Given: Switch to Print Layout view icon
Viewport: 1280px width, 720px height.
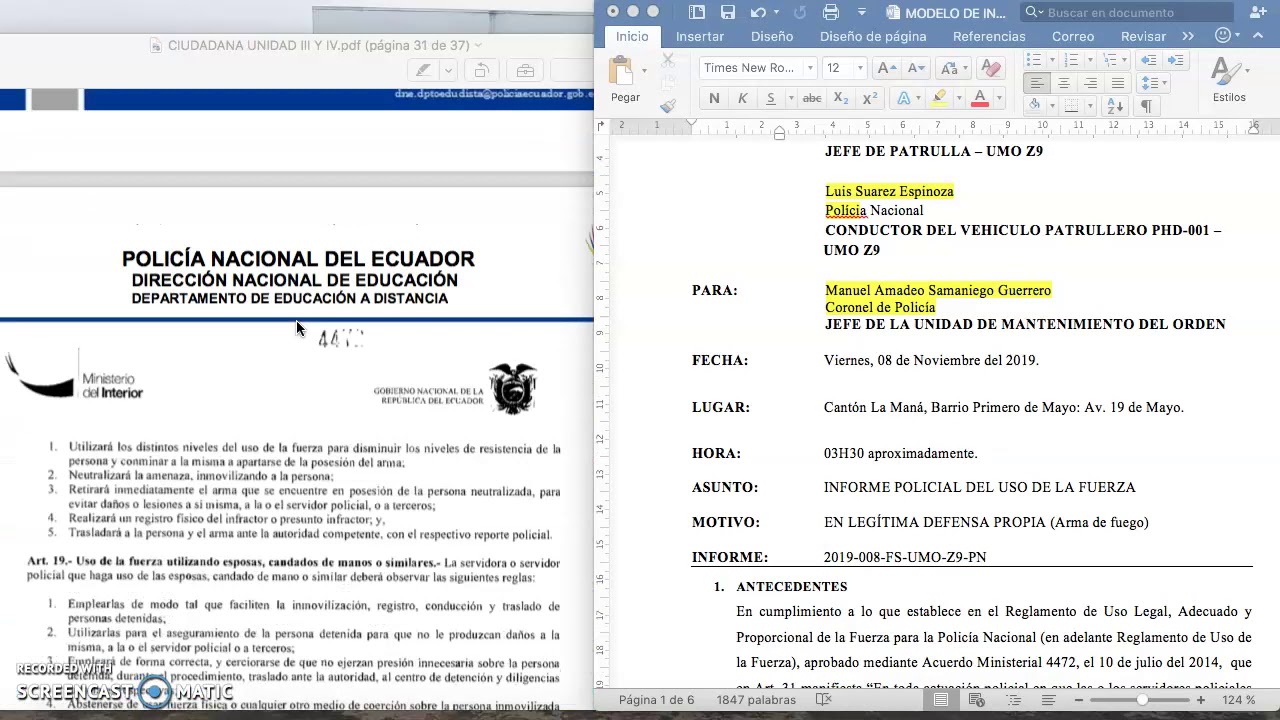Looking at the screenshot, I should tap(941, 700).
